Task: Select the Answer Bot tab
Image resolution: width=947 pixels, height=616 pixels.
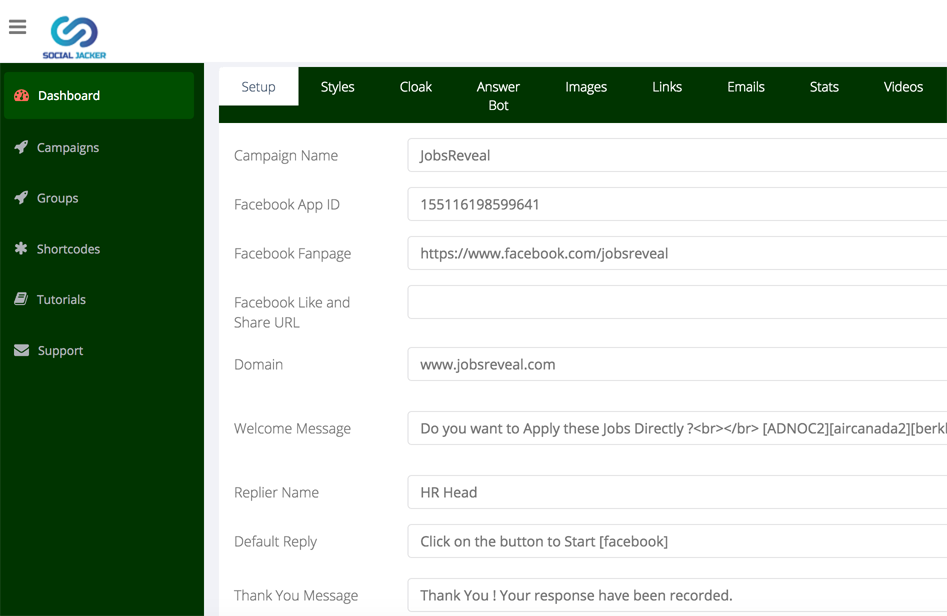Action: click(498, 96)
